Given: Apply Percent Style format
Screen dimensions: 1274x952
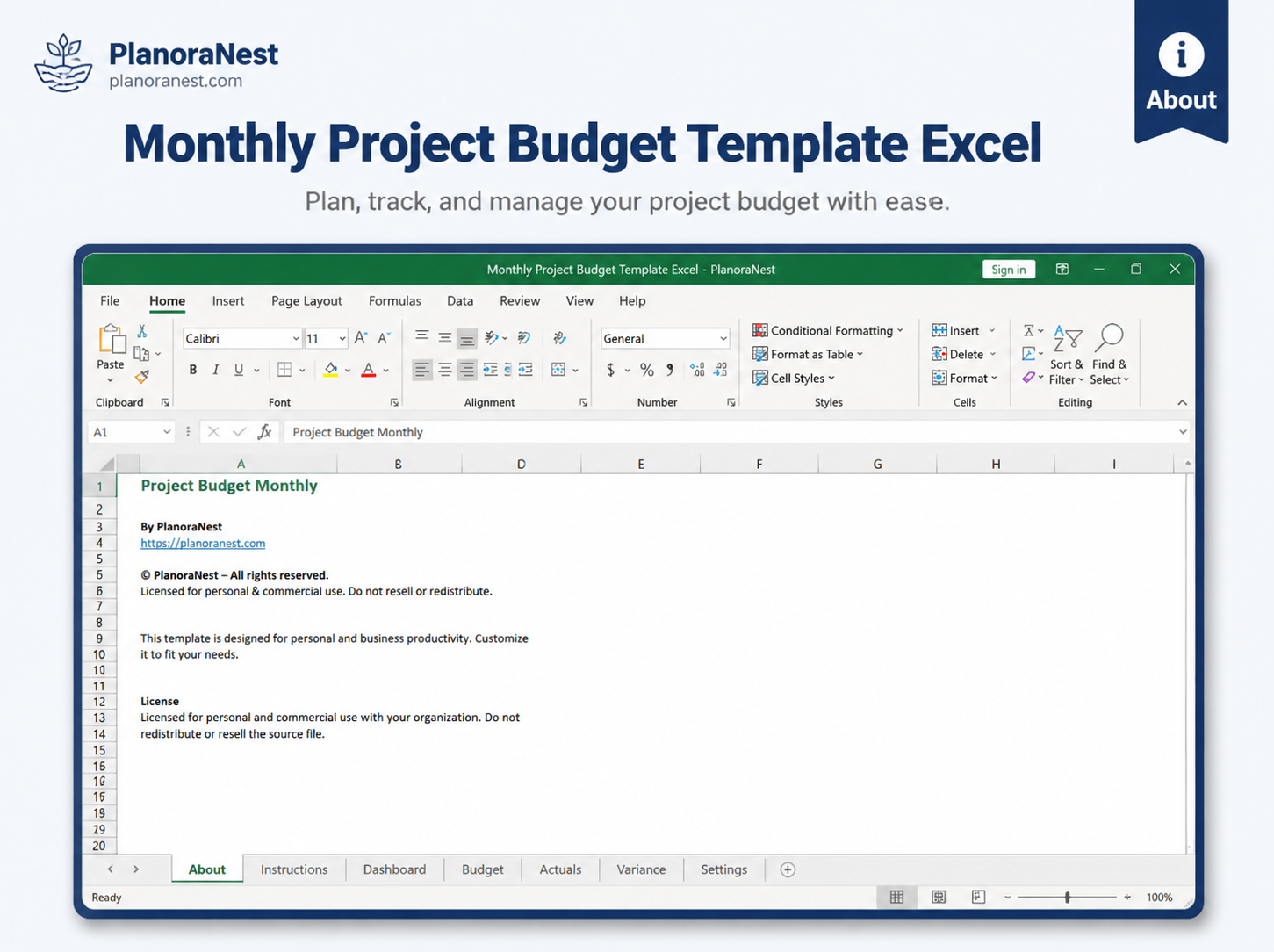Looking at the screenshot, I should pyautogui.click(x=647, y=370).
